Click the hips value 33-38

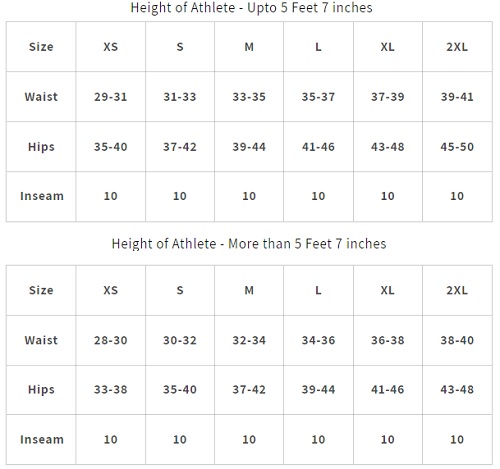coord(111,389)
